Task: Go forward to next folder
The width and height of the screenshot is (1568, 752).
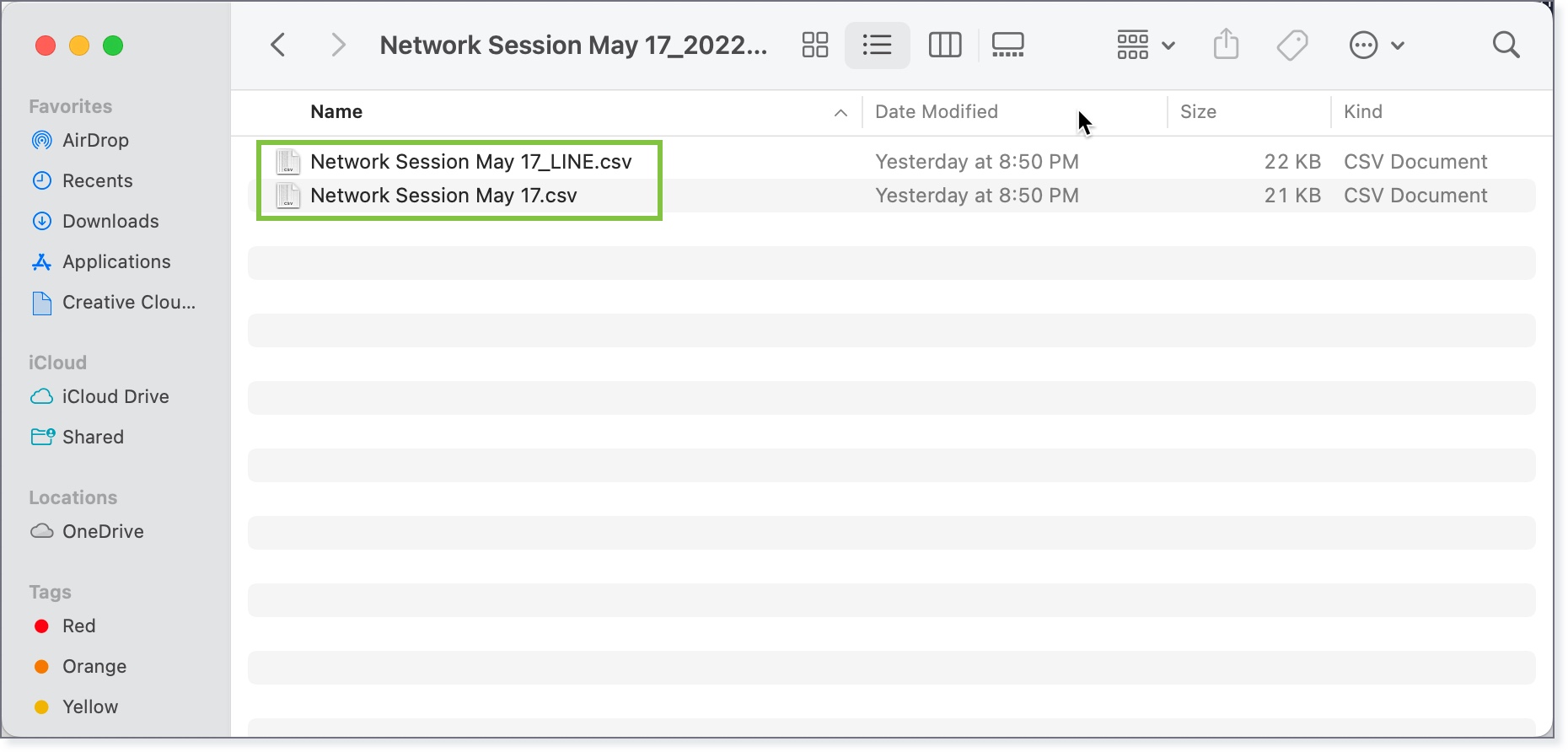Action: click(x=338, y=45)
